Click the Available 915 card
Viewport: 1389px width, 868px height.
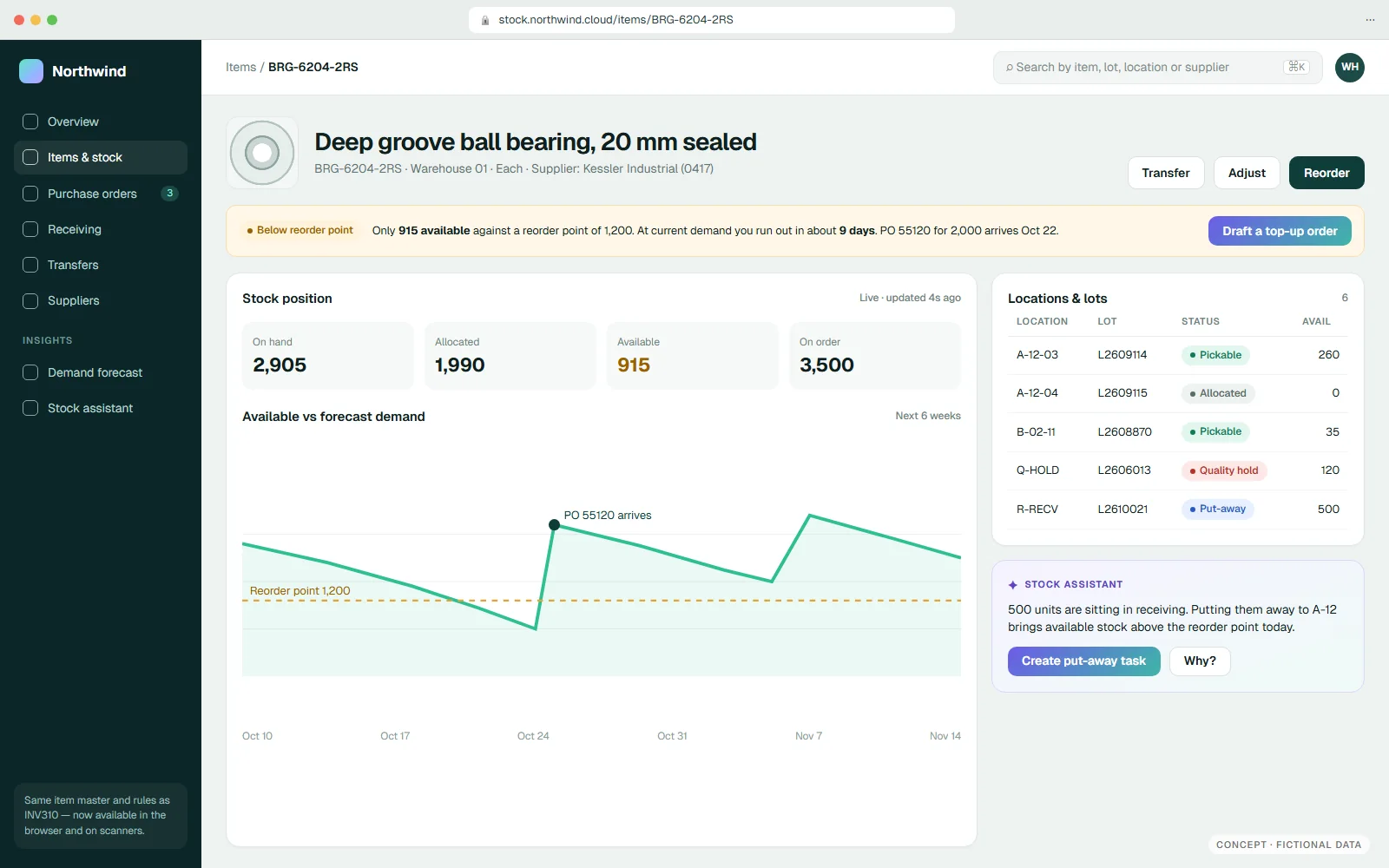point(692,356)
